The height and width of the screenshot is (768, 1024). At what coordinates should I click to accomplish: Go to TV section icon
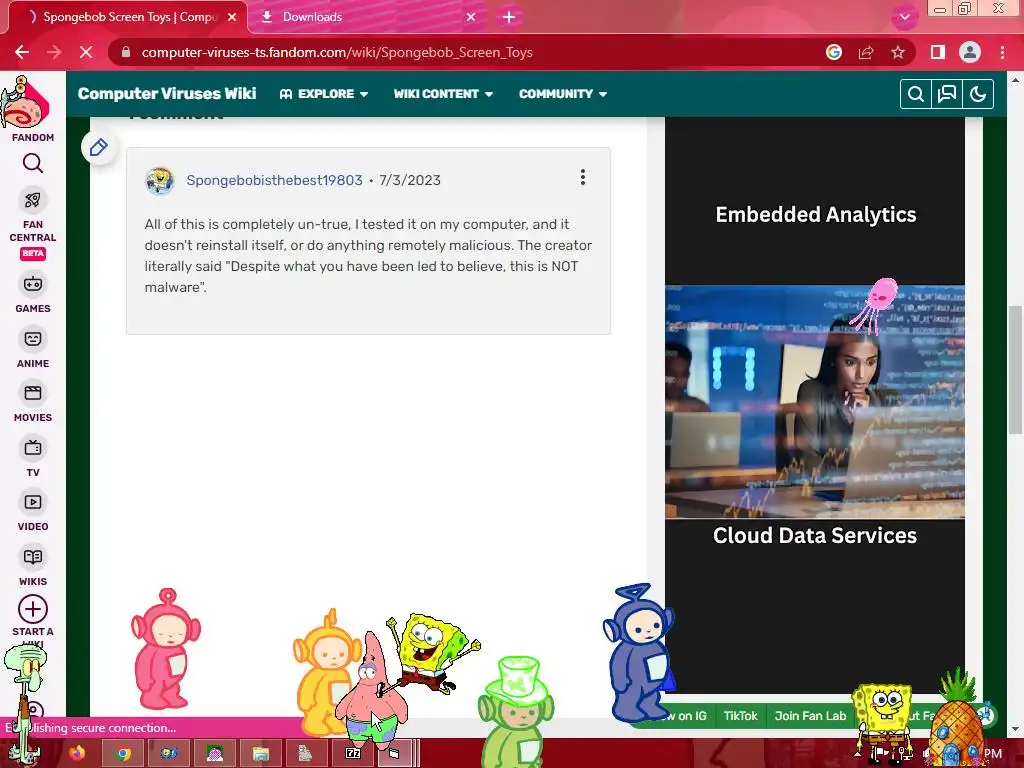point(33,448)
